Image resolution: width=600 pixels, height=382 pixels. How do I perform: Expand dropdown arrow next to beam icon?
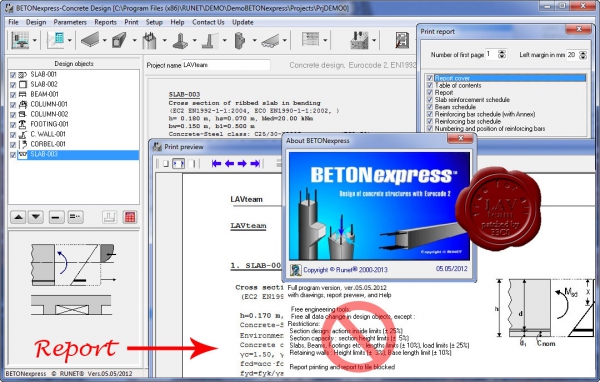pos(134,40)
